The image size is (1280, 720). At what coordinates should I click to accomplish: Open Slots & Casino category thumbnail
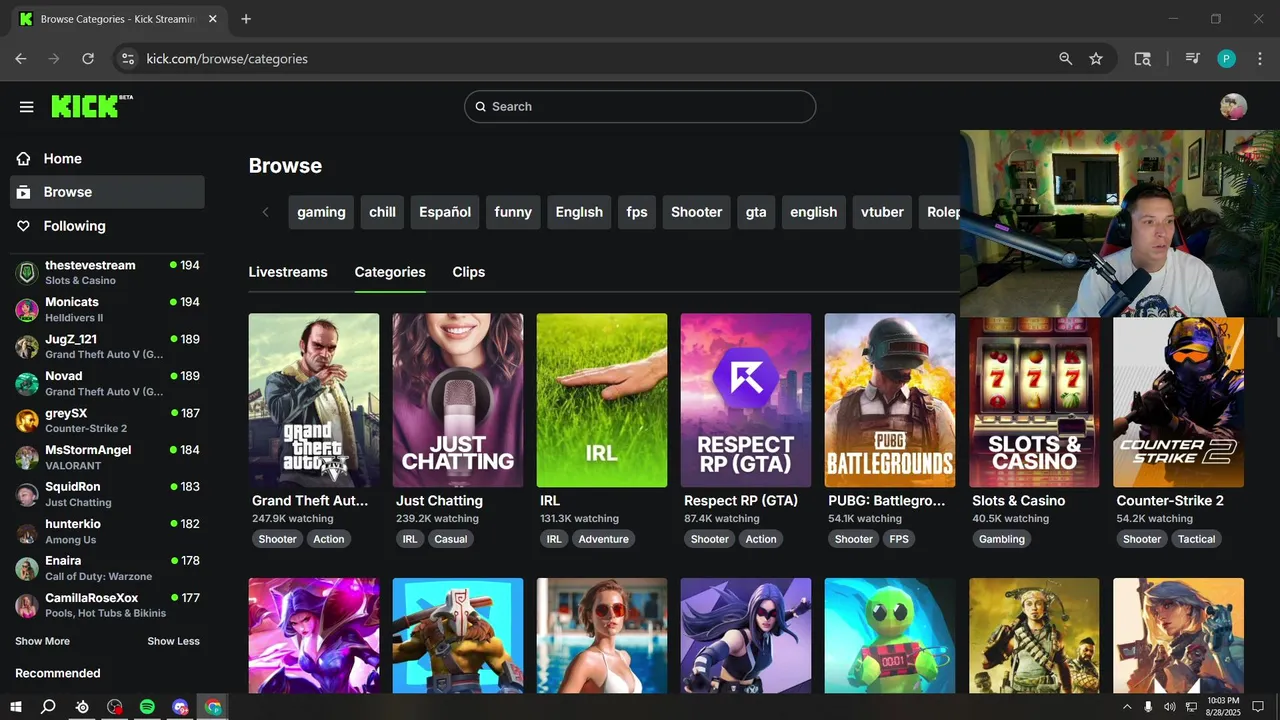1034,402
